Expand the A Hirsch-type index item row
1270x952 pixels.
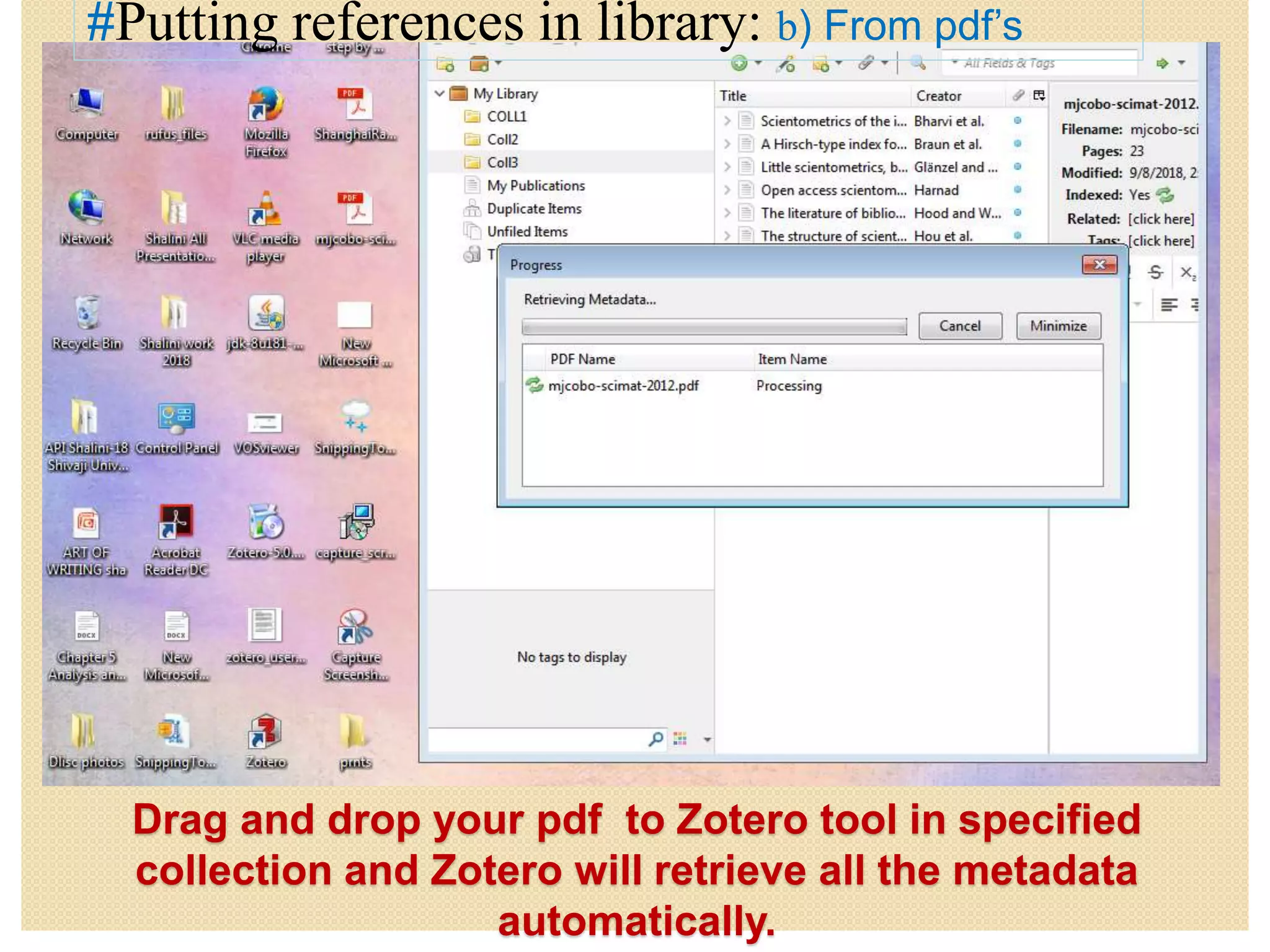pyautogui.click(x=727, y=144)
